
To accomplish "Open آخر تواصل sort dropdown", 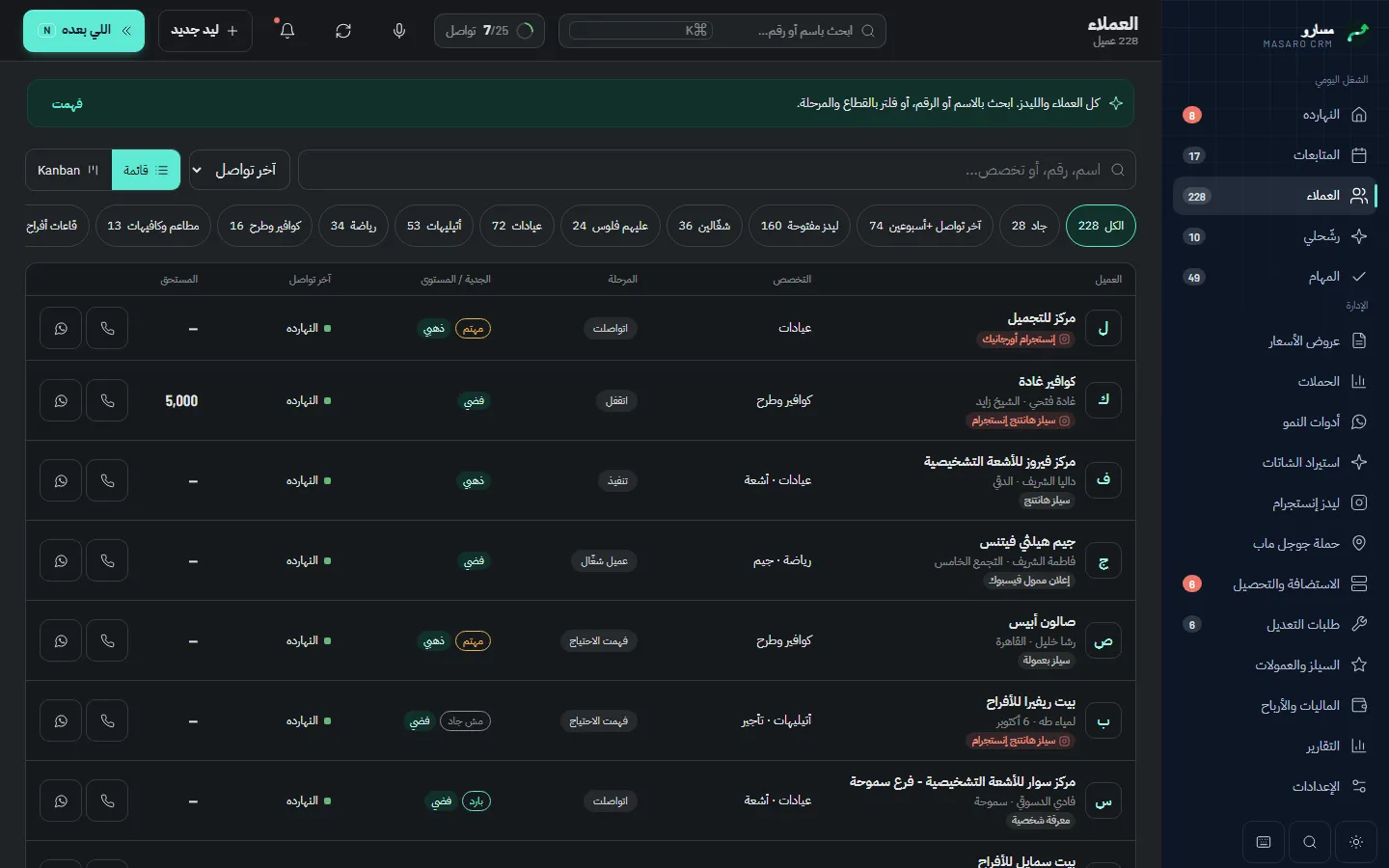I will 238,170.
